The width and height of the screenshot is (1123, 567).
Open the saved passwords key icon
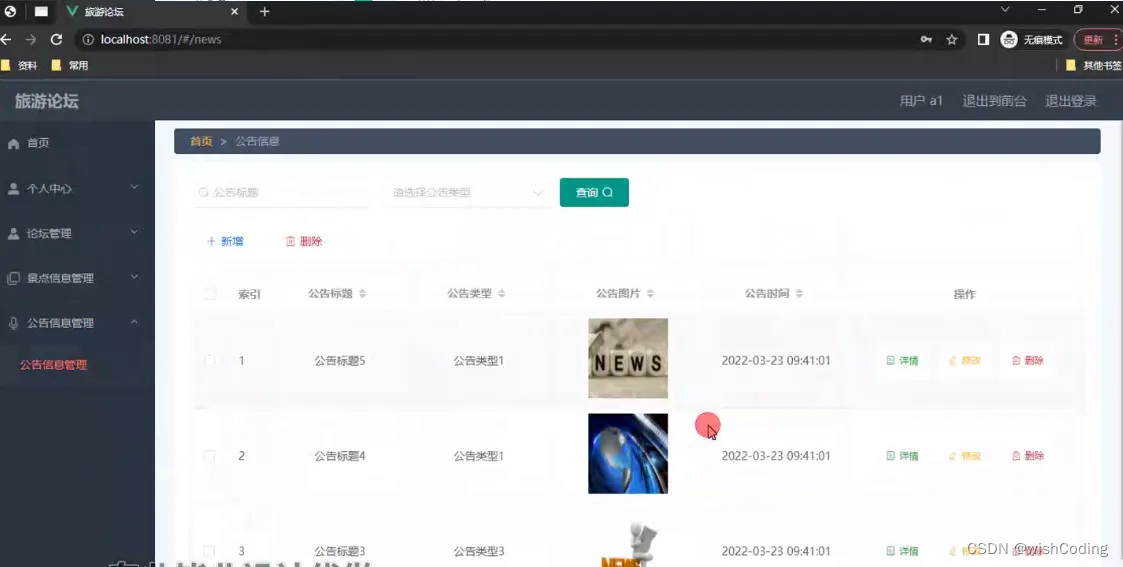tap(926, 39)
